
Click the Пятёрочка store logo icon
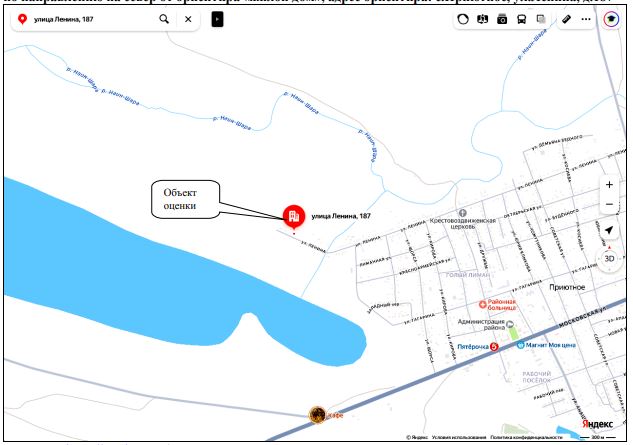[x=494, y=346]
